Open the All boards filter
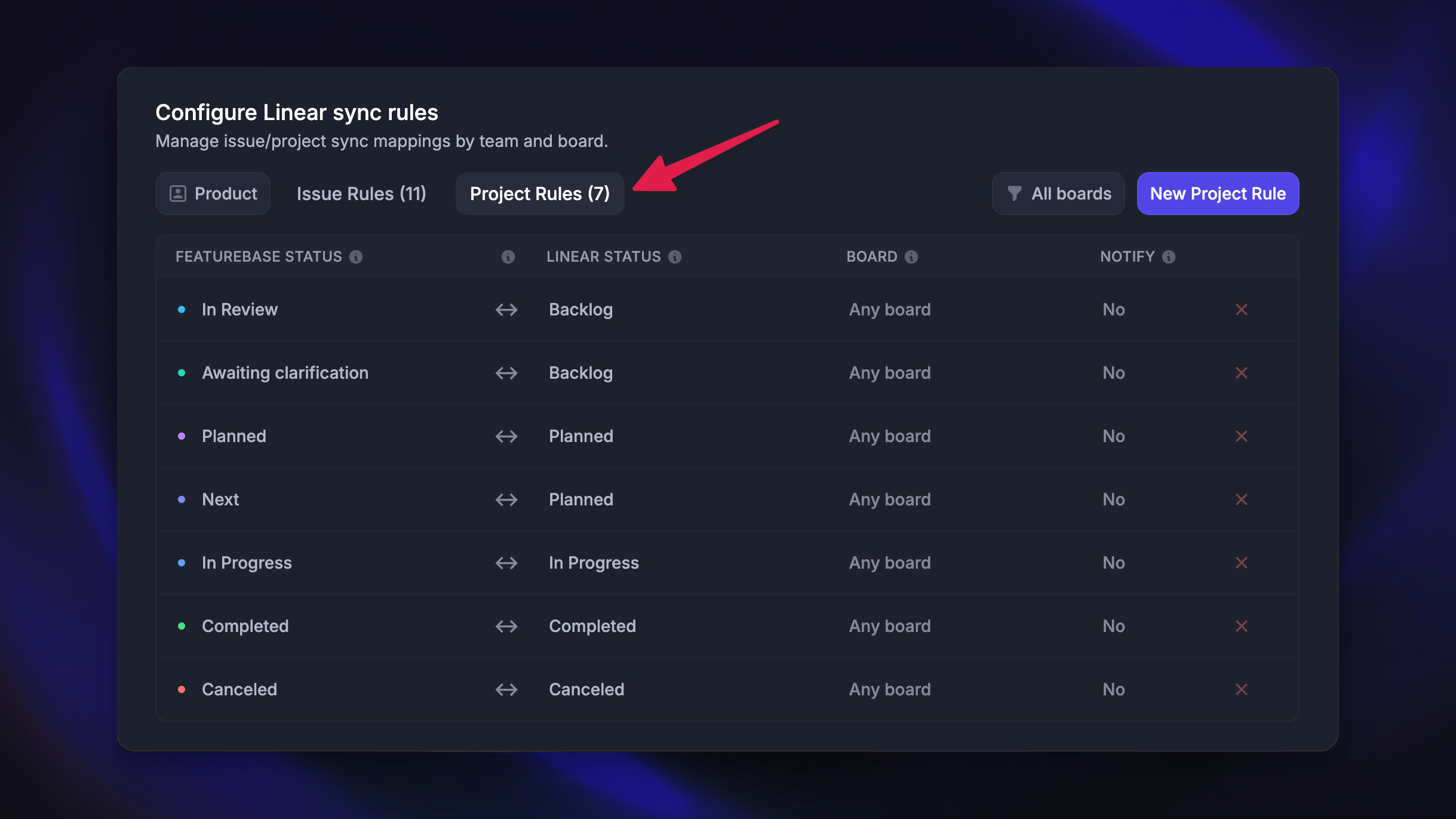The height and width of the screenshot is (819, 1456). click(1059, 194)
